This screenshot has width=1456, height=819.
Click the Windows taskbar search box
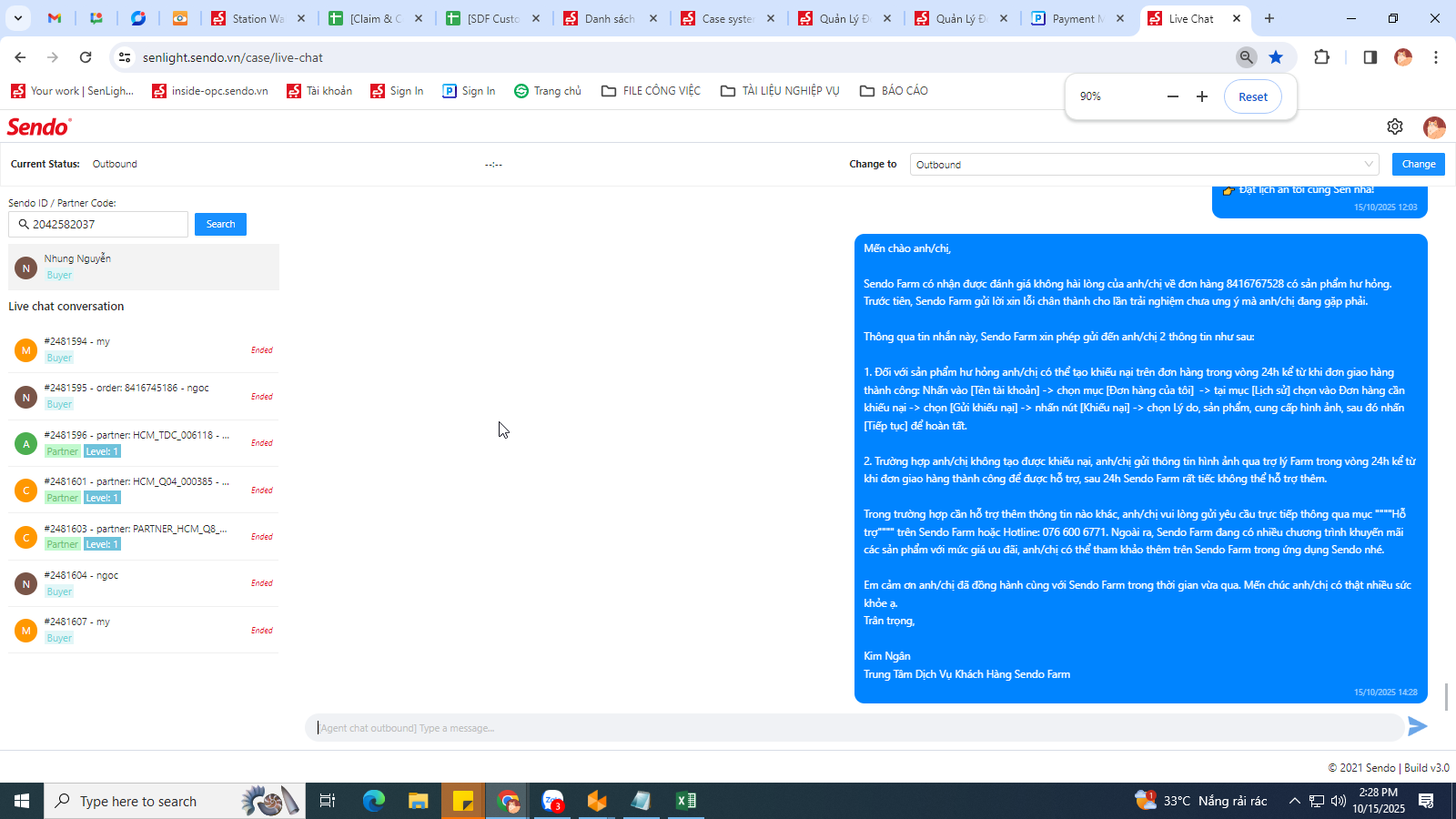point(175,801)
